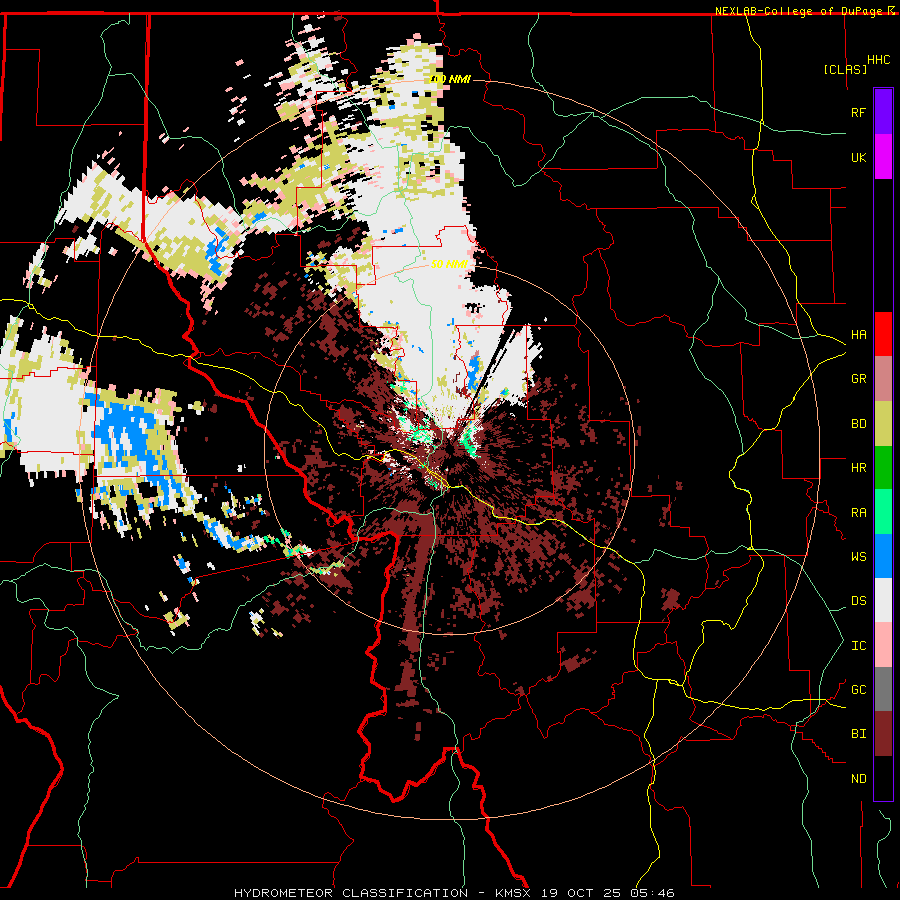Click the HR legend label

coord(858,468)
